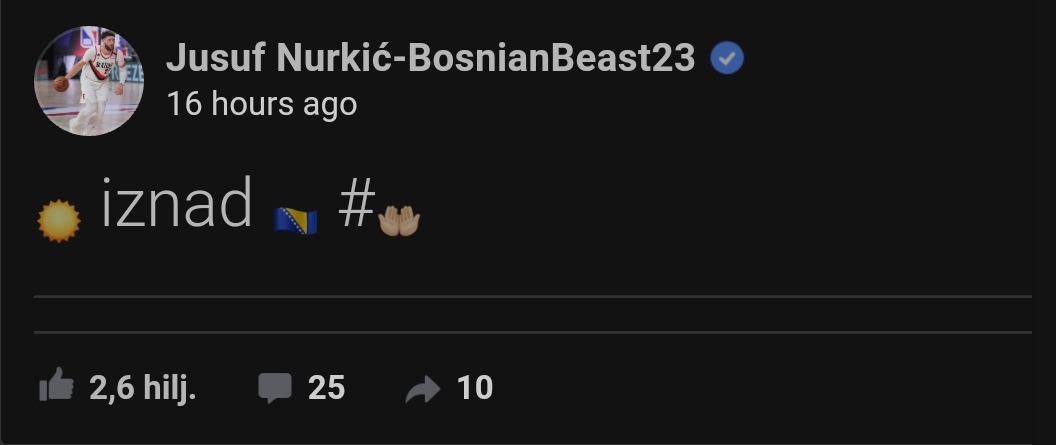Like the post with thumbs-up icon
1056x445 pixels.
(x=56, y=386)
